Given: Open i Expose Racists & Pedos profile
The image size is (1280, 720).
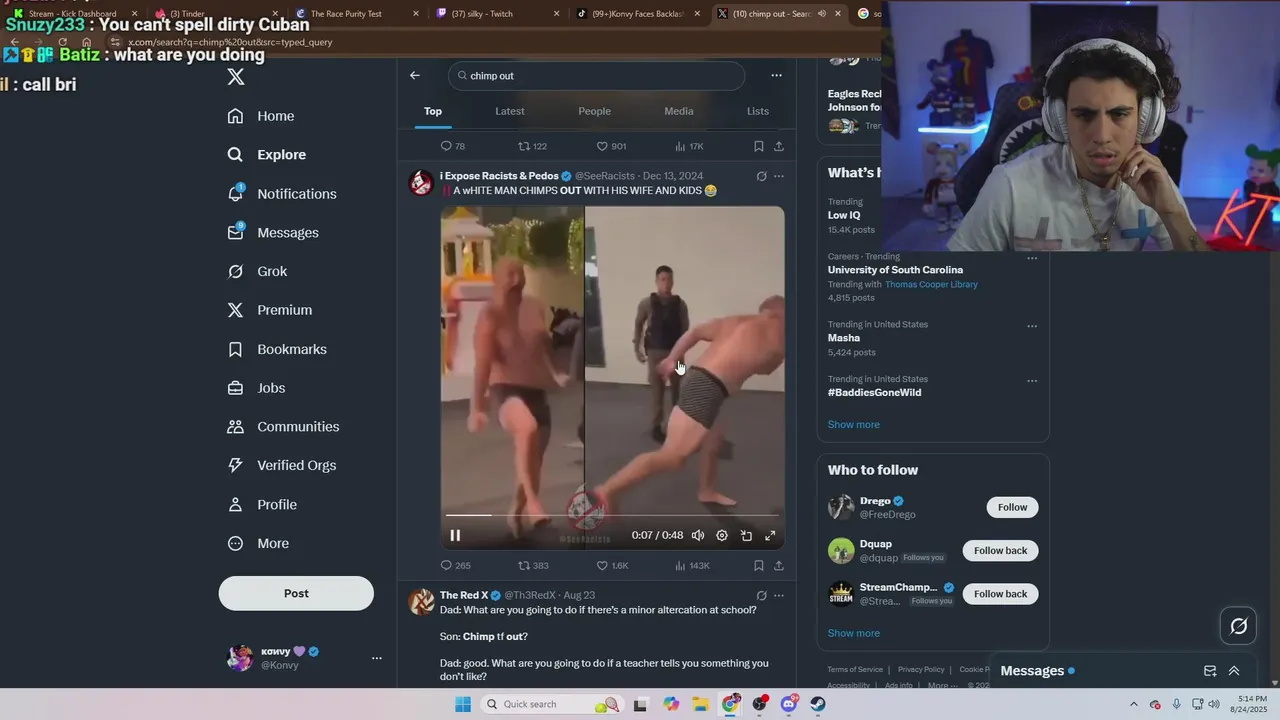Looking at the screenshot, I should pos(499,176).
